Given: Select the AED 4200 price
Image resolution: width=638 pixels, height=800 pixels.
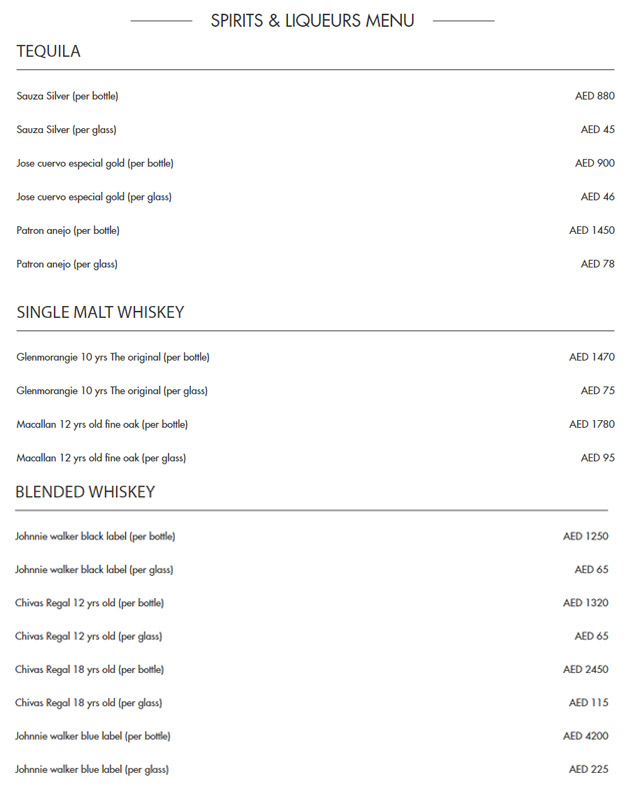Looking at the screenshot, I should click(586, 736).
